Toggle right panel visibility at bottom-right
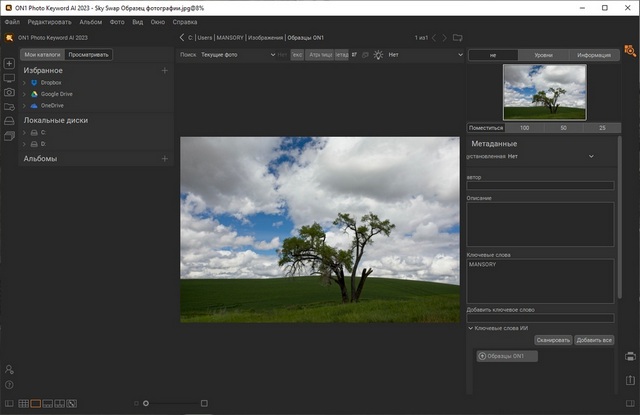 coord(630,403)
